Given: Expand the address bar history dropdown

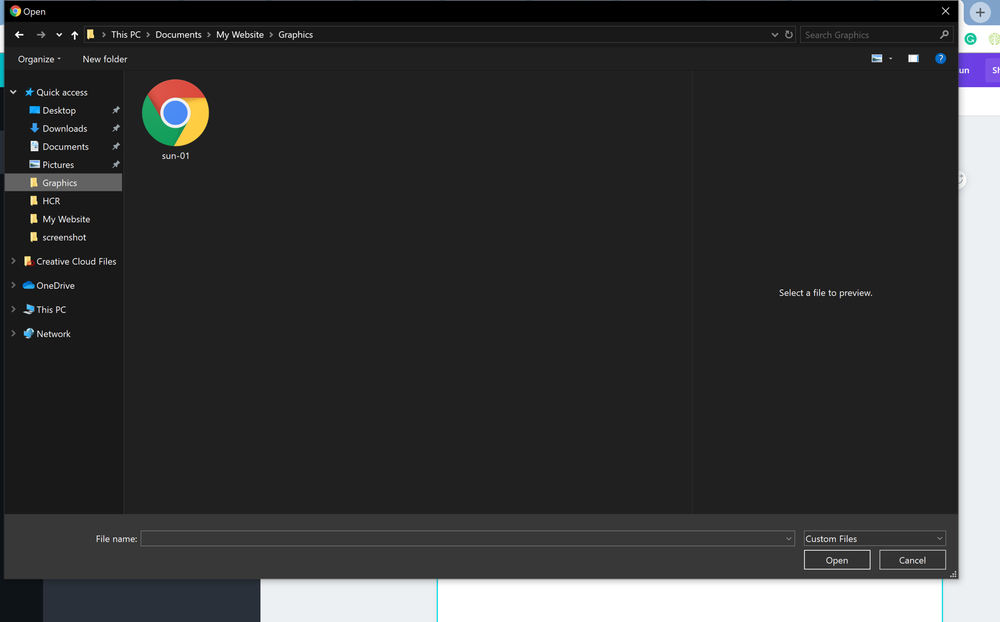Looking at the screenshot, I should [x=774, y=34].
